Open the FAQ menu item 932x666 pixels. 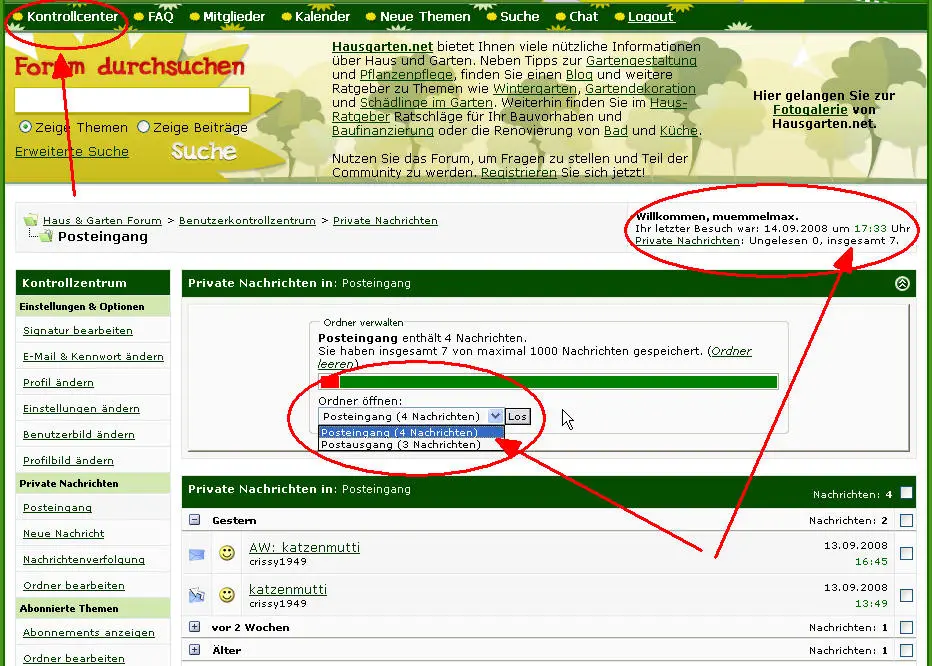pyautogui.click(x=160, y=17)
